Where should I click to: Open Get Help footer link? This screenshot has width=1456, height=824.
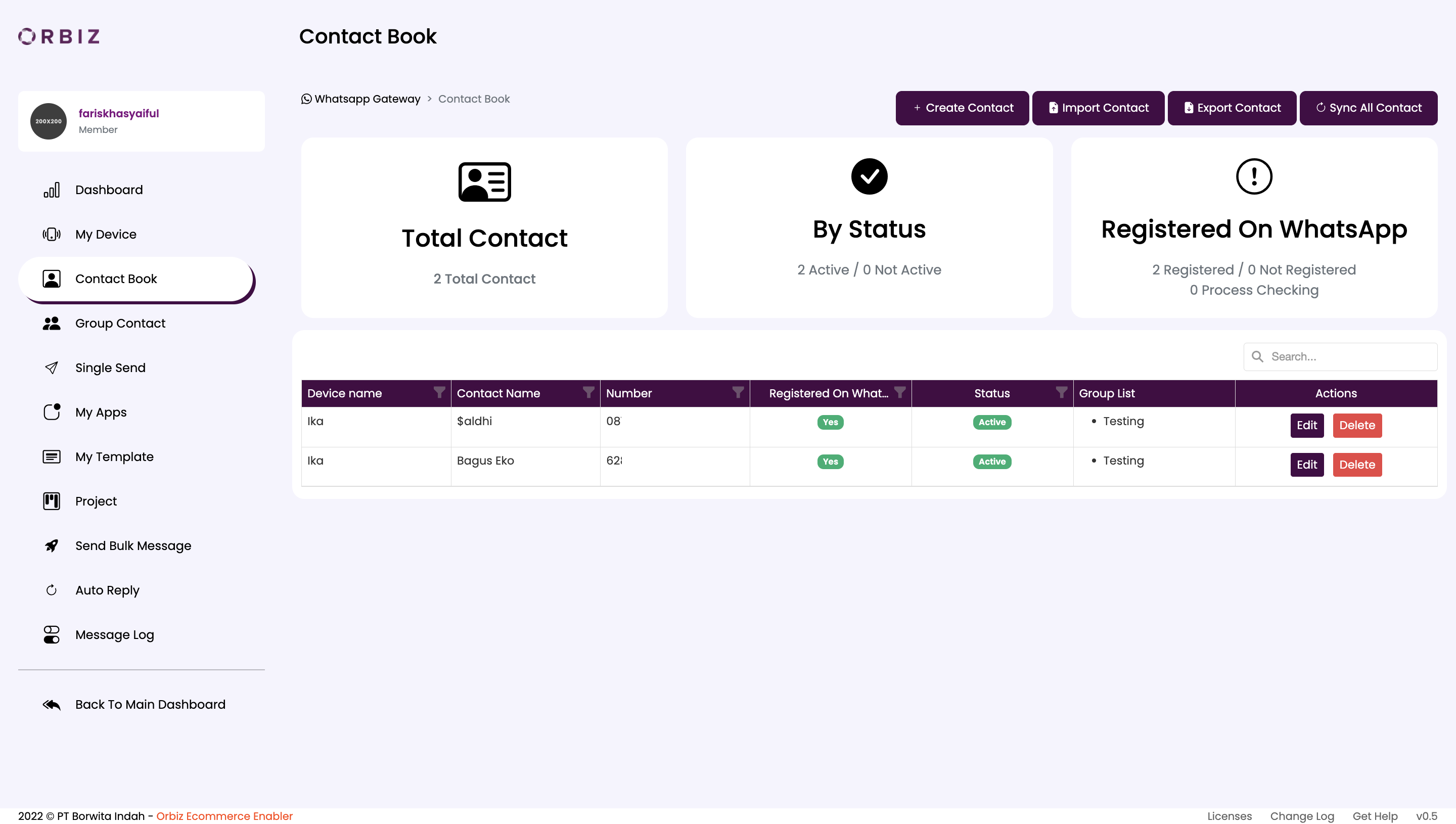(1375, 816)
